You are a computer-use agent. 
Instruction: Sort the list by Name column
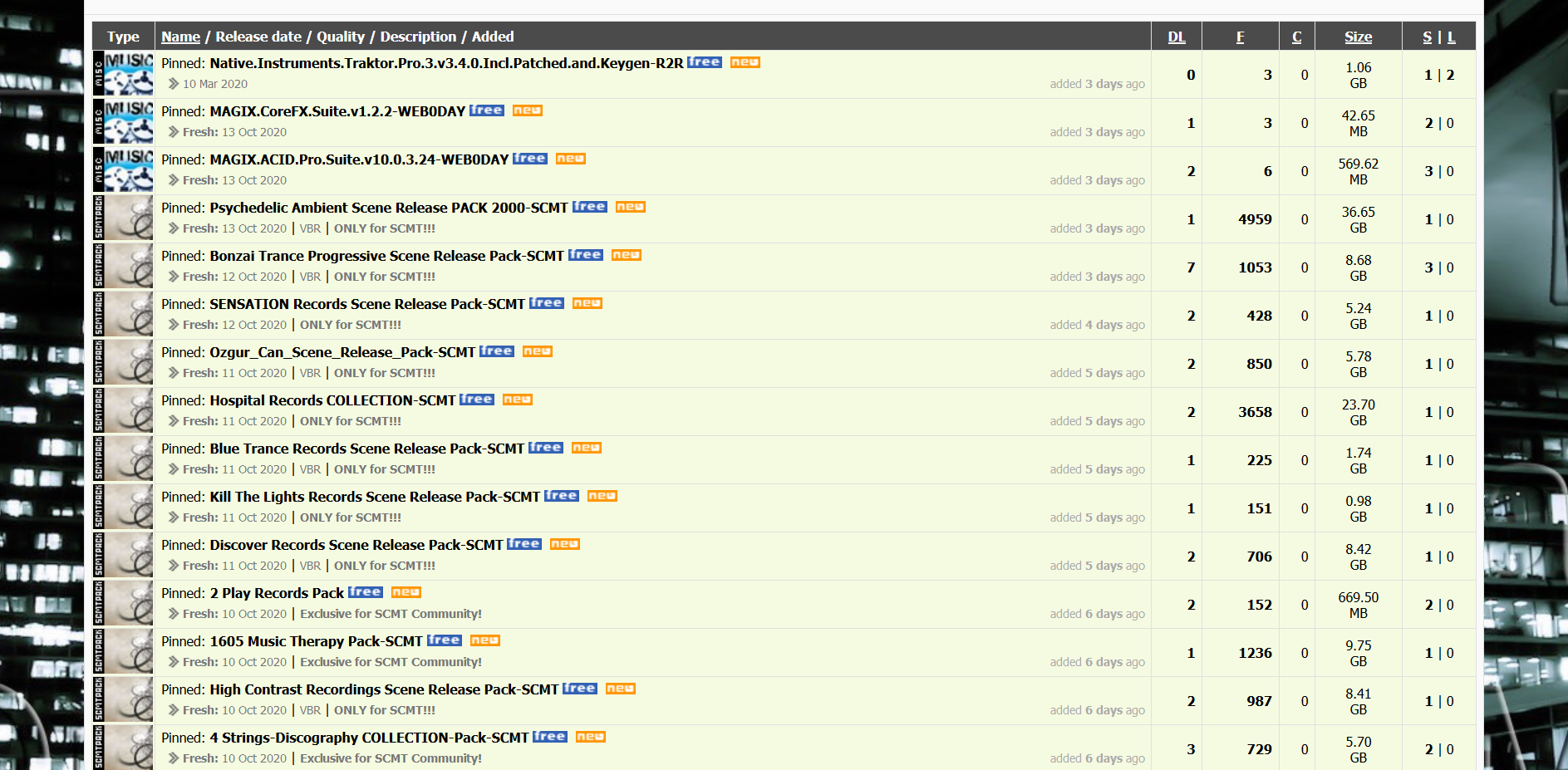[180, 37]
